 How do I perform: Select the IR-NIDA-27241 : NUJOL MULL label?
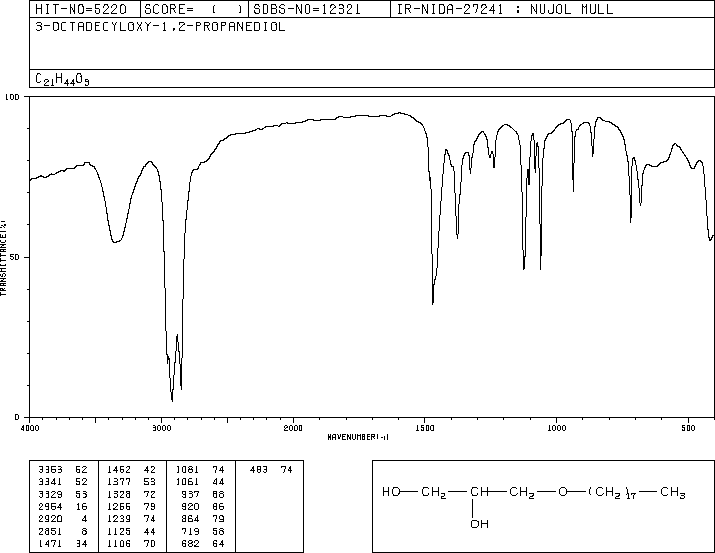[x=505, y=9]
